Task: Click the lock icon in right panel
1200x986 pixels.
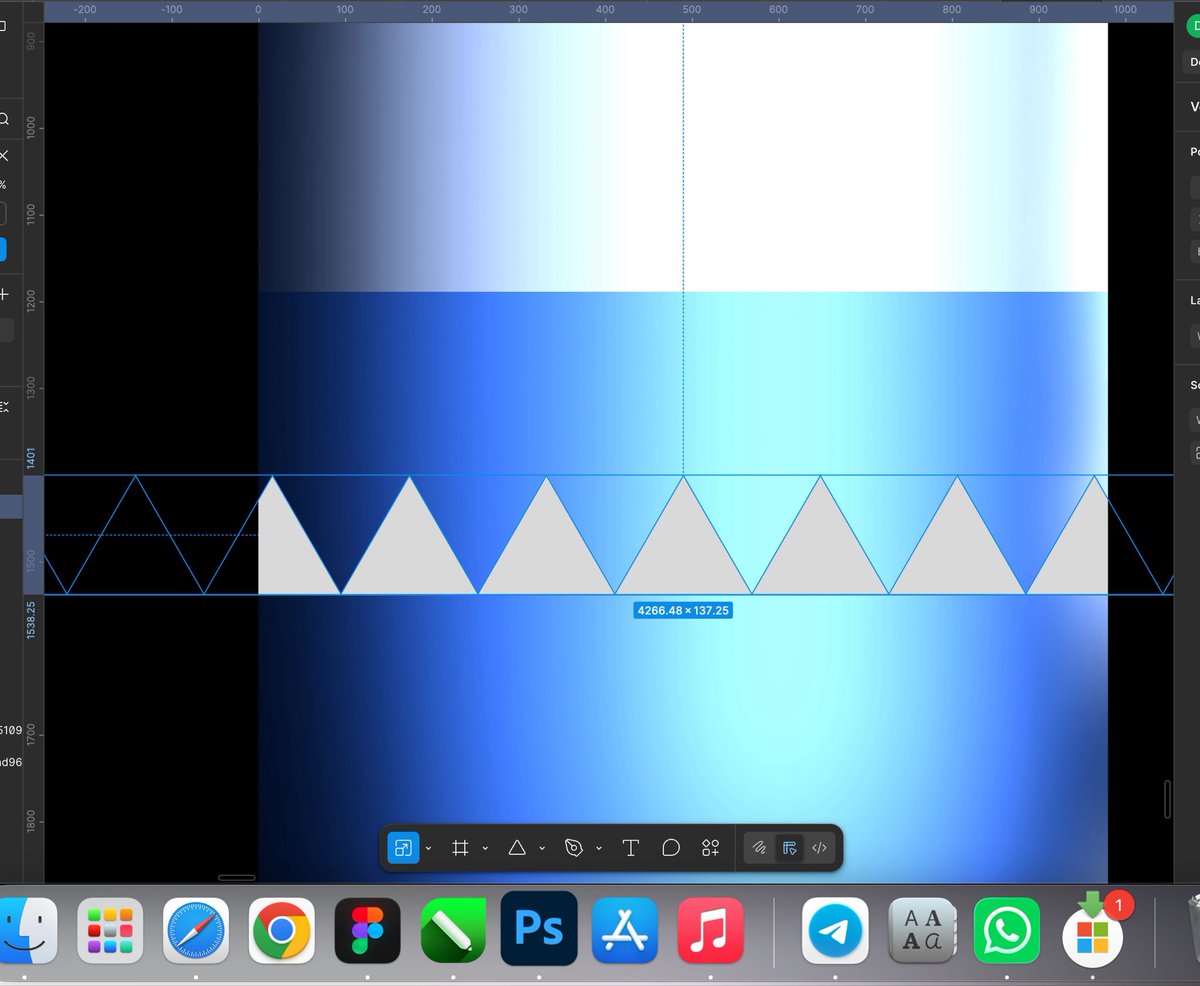Action: point(1197,453)
